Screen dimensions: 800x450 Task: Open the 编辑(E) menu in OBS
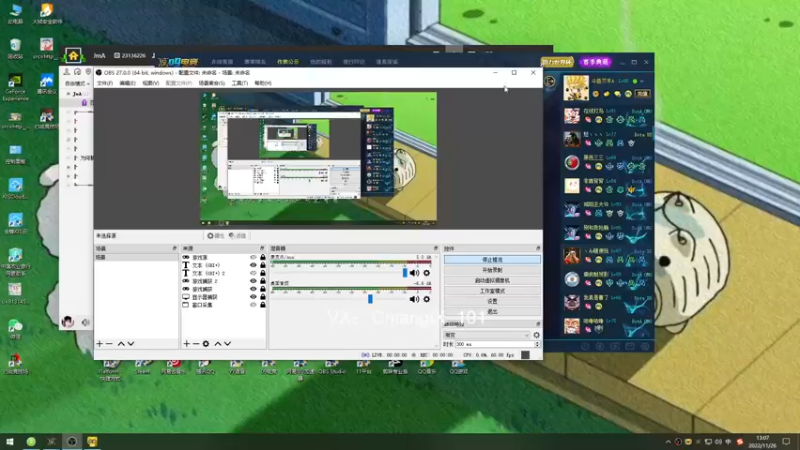(x=128, y=83)
